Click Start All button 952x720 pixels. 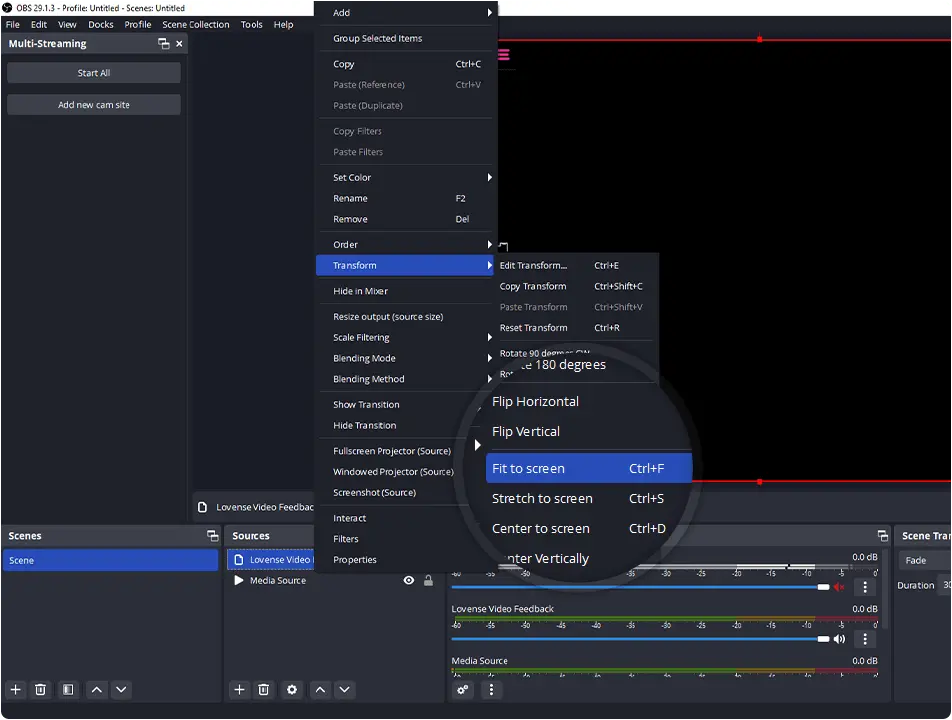pos(94,73)
